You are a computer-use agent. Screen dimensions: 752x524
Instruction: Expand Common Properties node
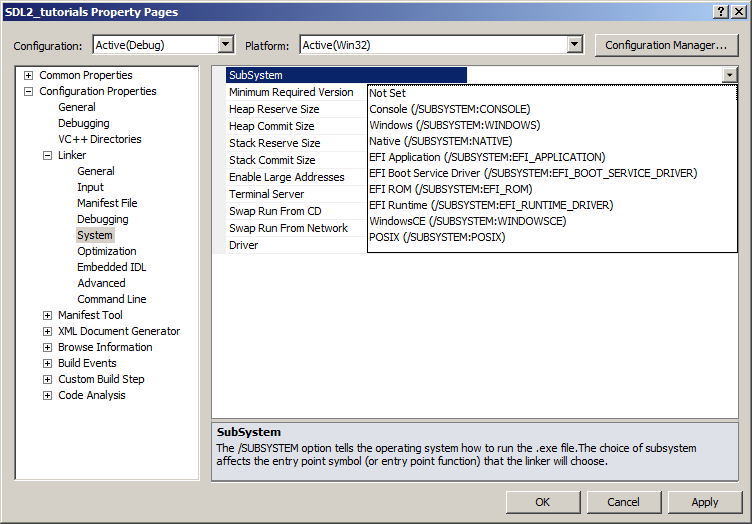pos(29,75)
